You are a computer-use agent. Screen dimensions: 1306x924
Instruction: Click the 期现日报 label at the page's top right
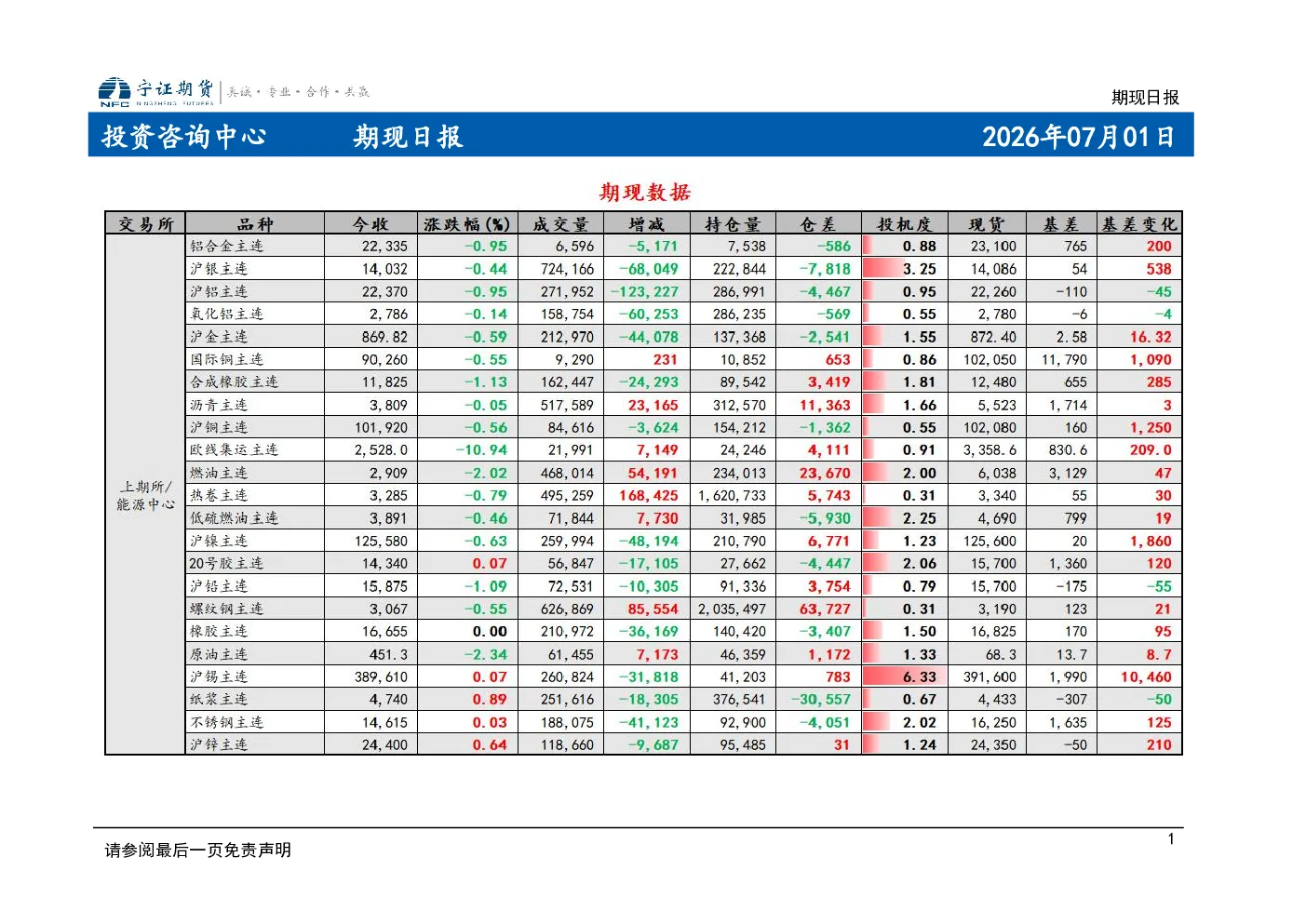pos(1145,97)
